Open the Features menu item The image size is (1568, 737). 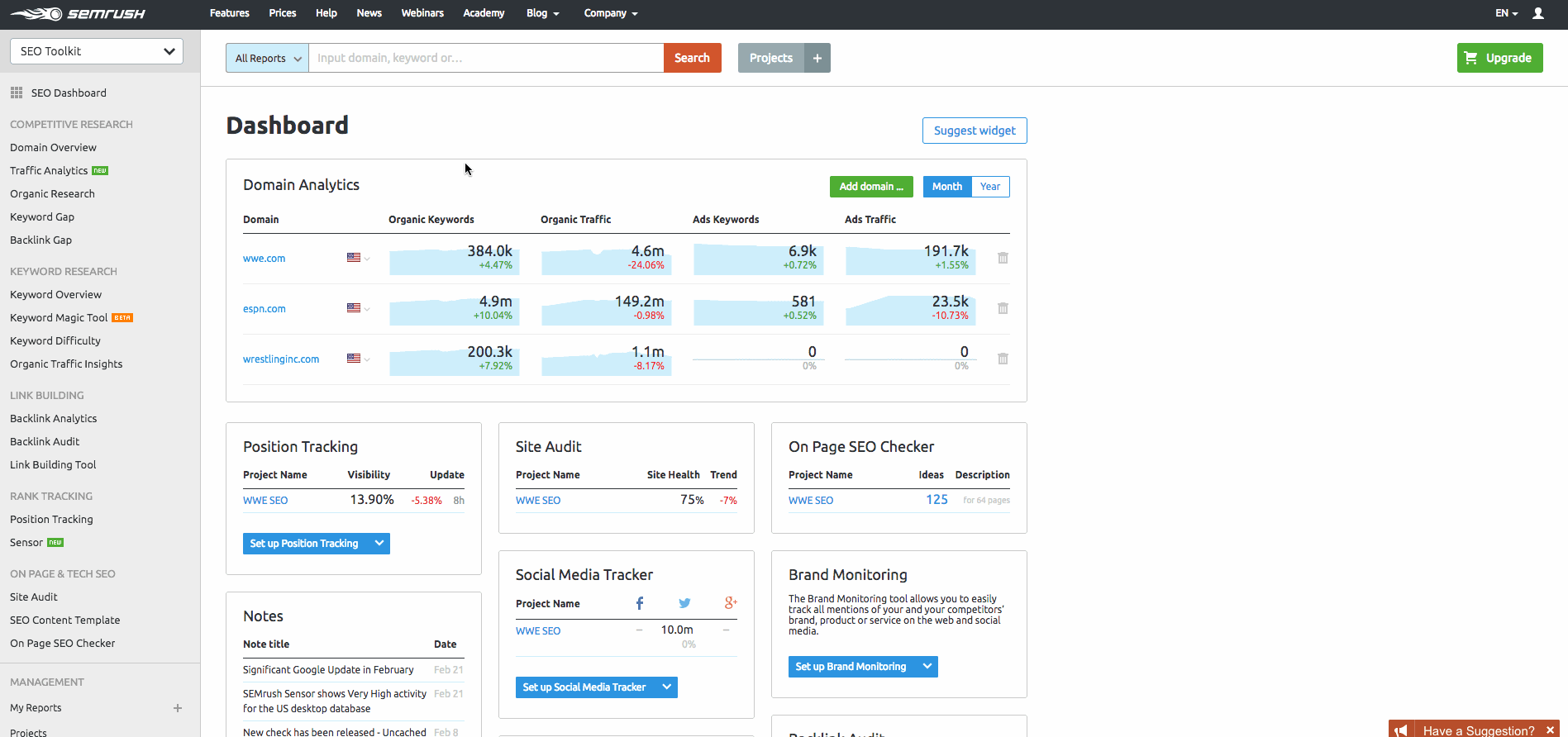tap(230, 13)
